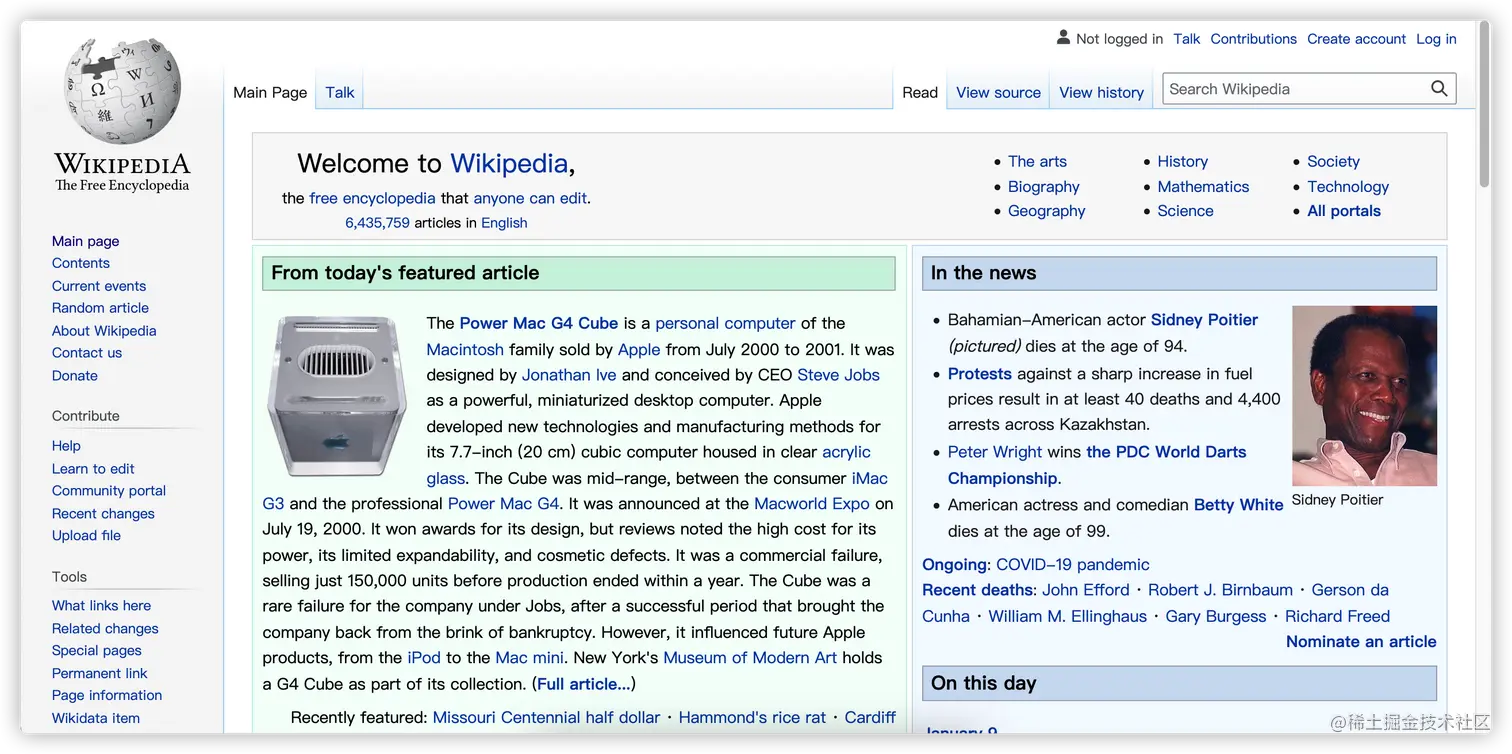Click the user icon beside Not logged in

tap(1063, 38)
